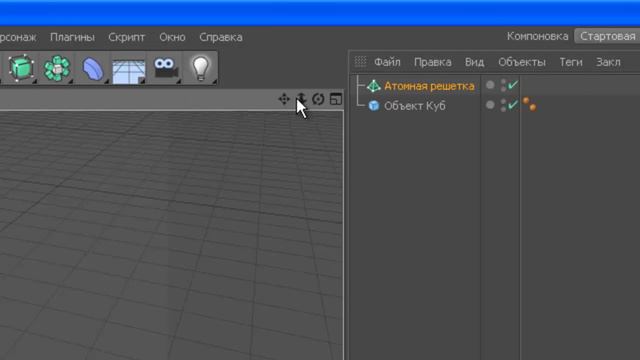This screenshot has width=640, height=360.
Task: Open the Скрипт menu
Action: (127, 37)
